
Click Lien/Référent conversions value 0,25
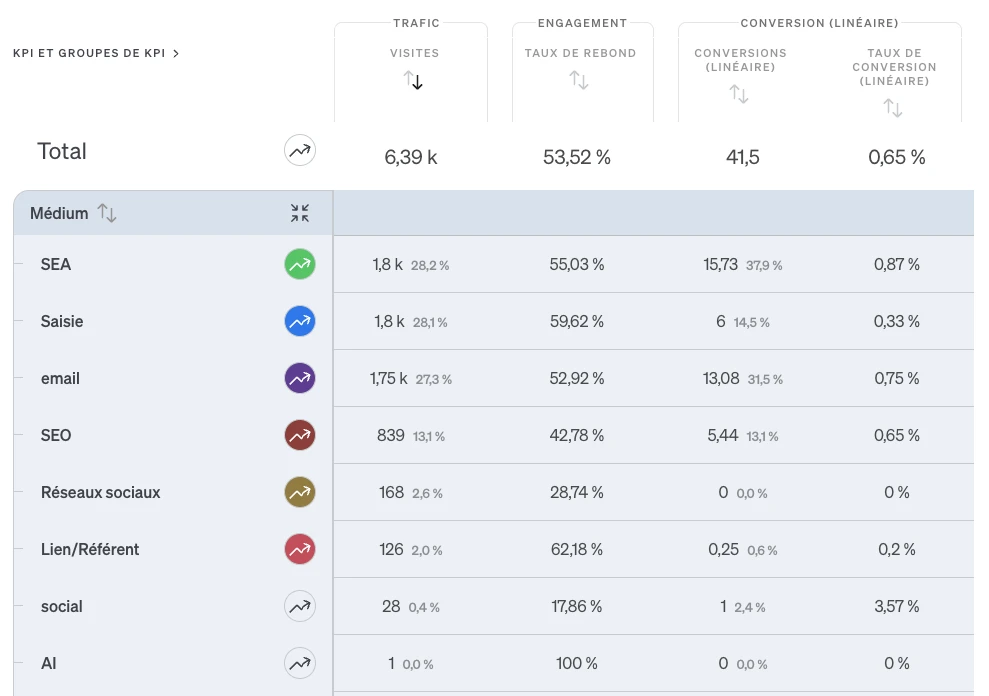tap(723, 550)
